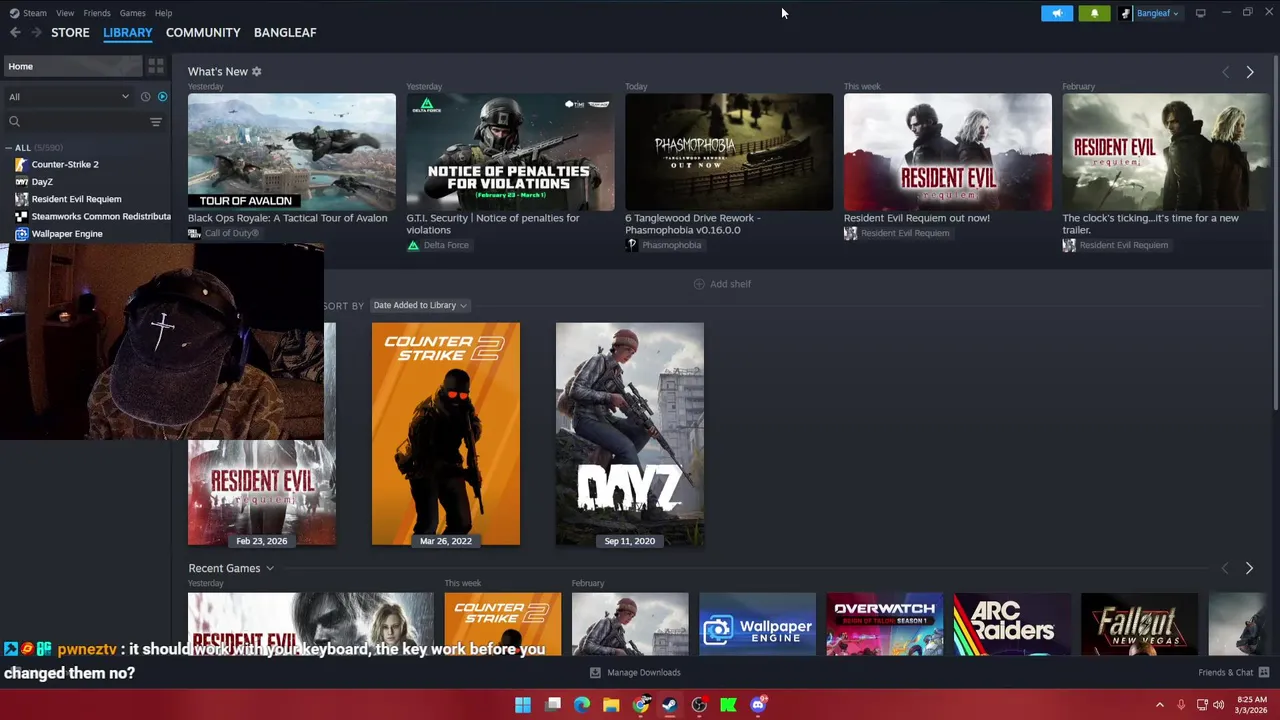Click the Manage Downloads icon

[x=595, y=673]
